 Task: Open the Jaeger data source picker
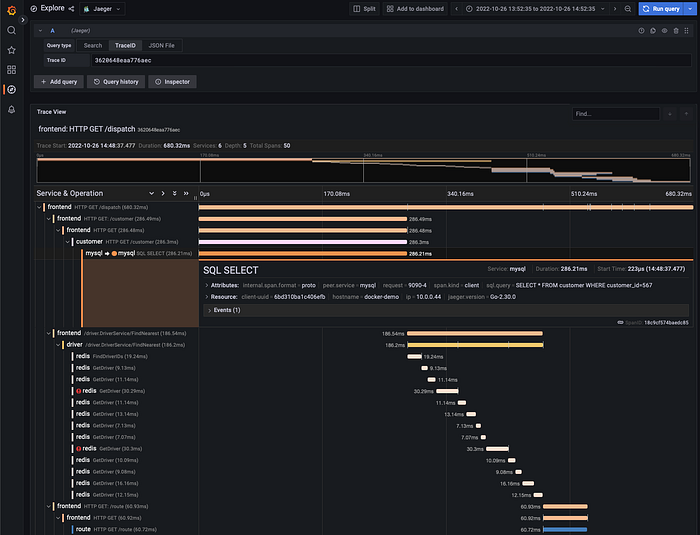[x=102, y=9]
